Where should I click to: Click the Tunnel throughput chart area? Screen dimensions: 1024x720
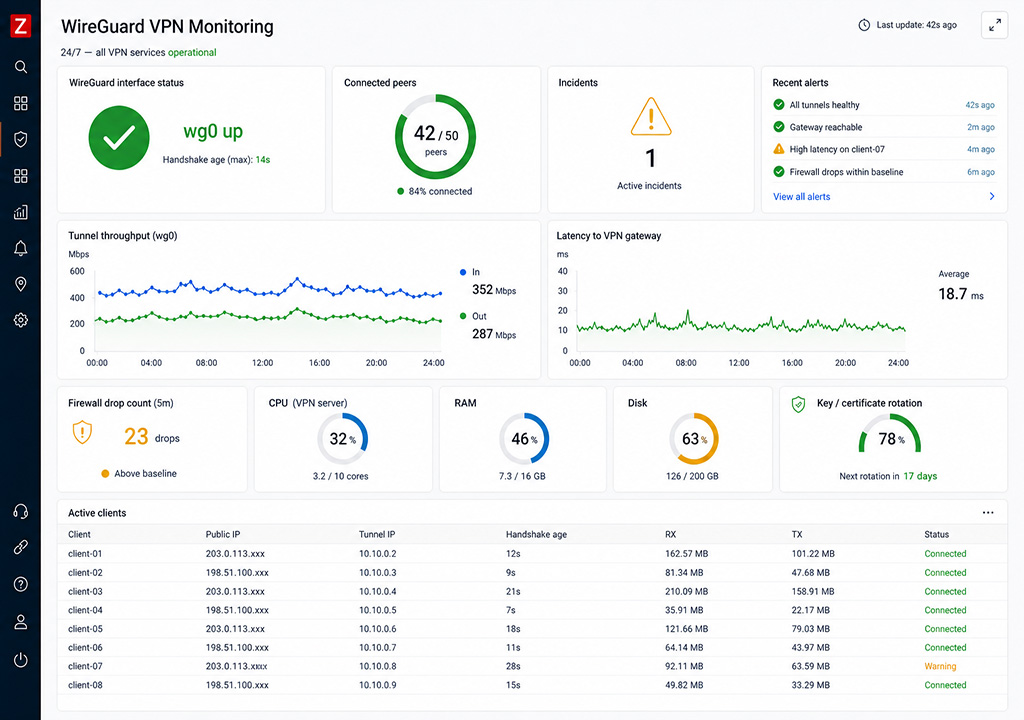click(268, 310)
